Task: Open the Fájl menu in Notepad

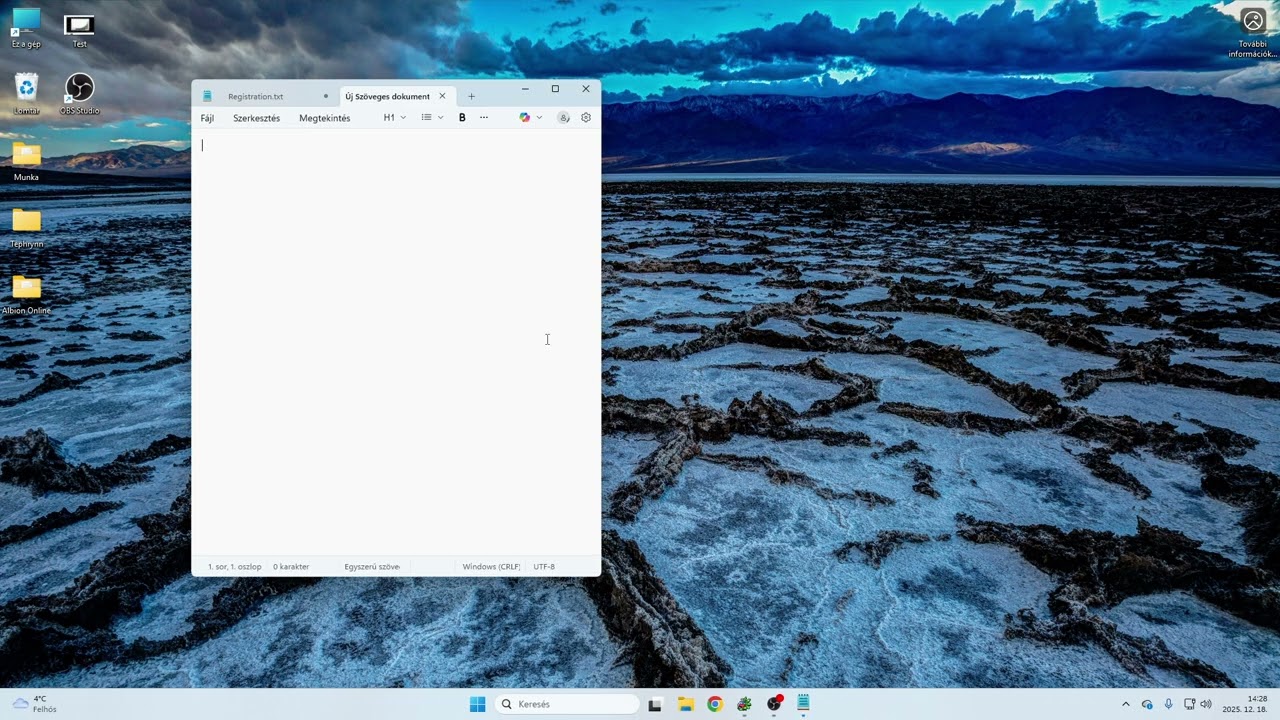Action: (207, 118)
